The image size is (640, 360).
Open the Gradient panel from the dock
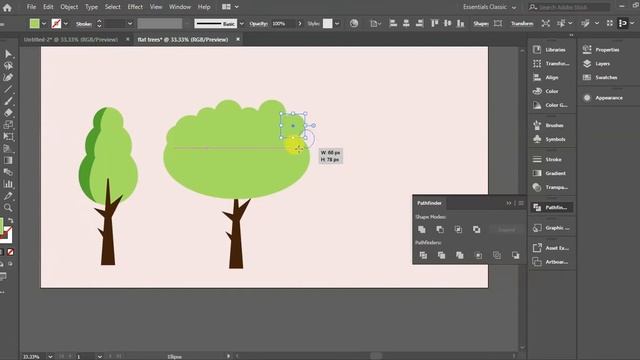pos(551,173)
